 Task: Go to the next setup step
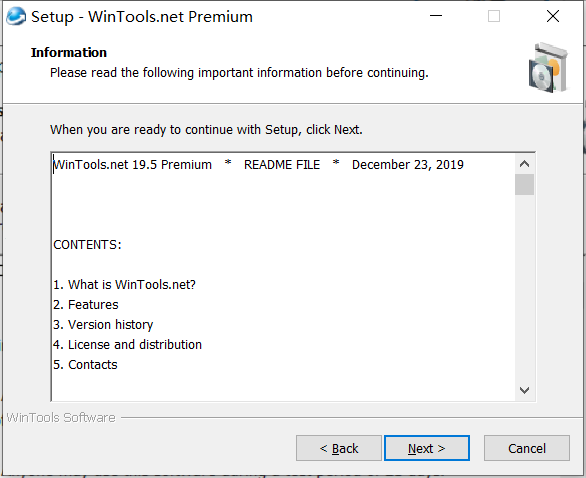tap(426, 448)
